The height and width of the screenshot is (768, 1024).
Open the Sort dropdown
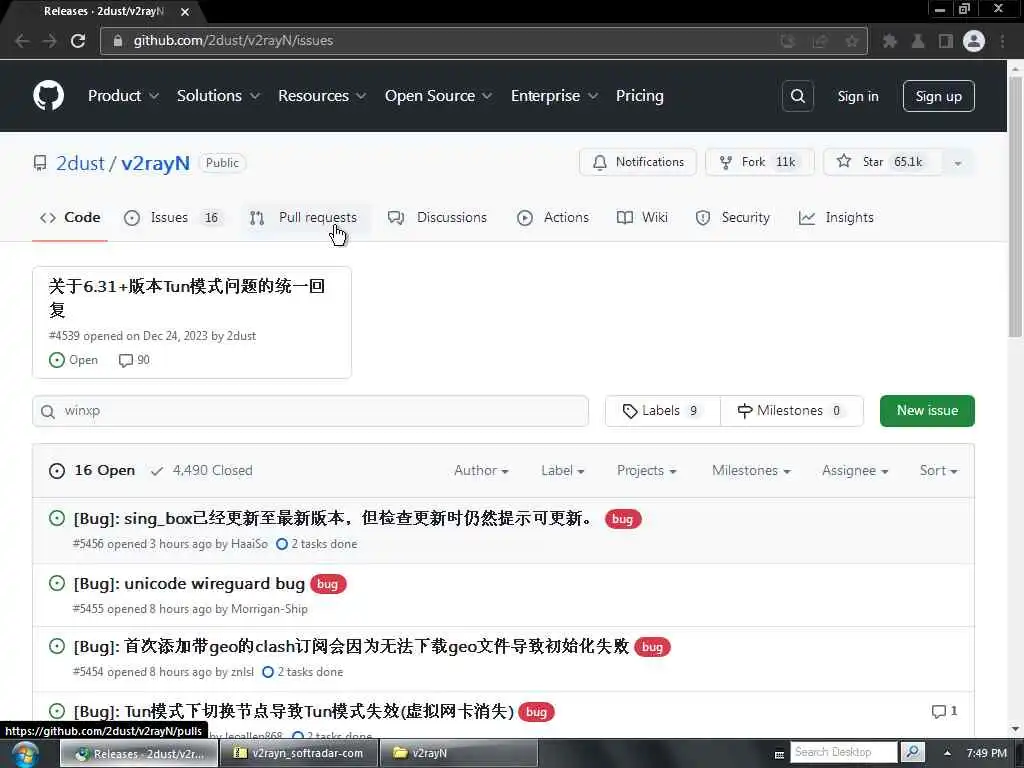[x=938, y=470]
